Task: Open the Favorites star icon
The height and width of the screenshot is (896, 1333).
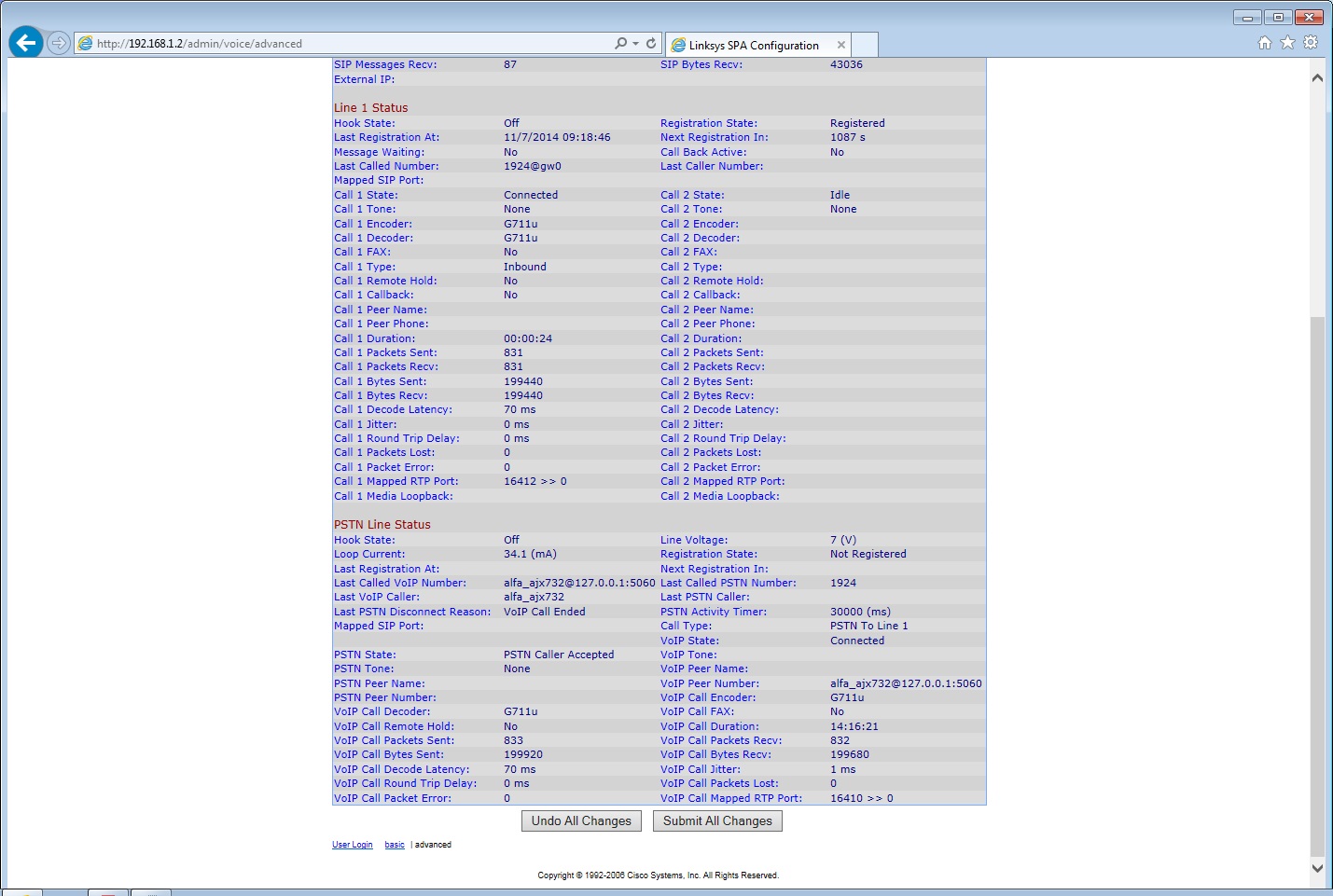Action: 1287,43
